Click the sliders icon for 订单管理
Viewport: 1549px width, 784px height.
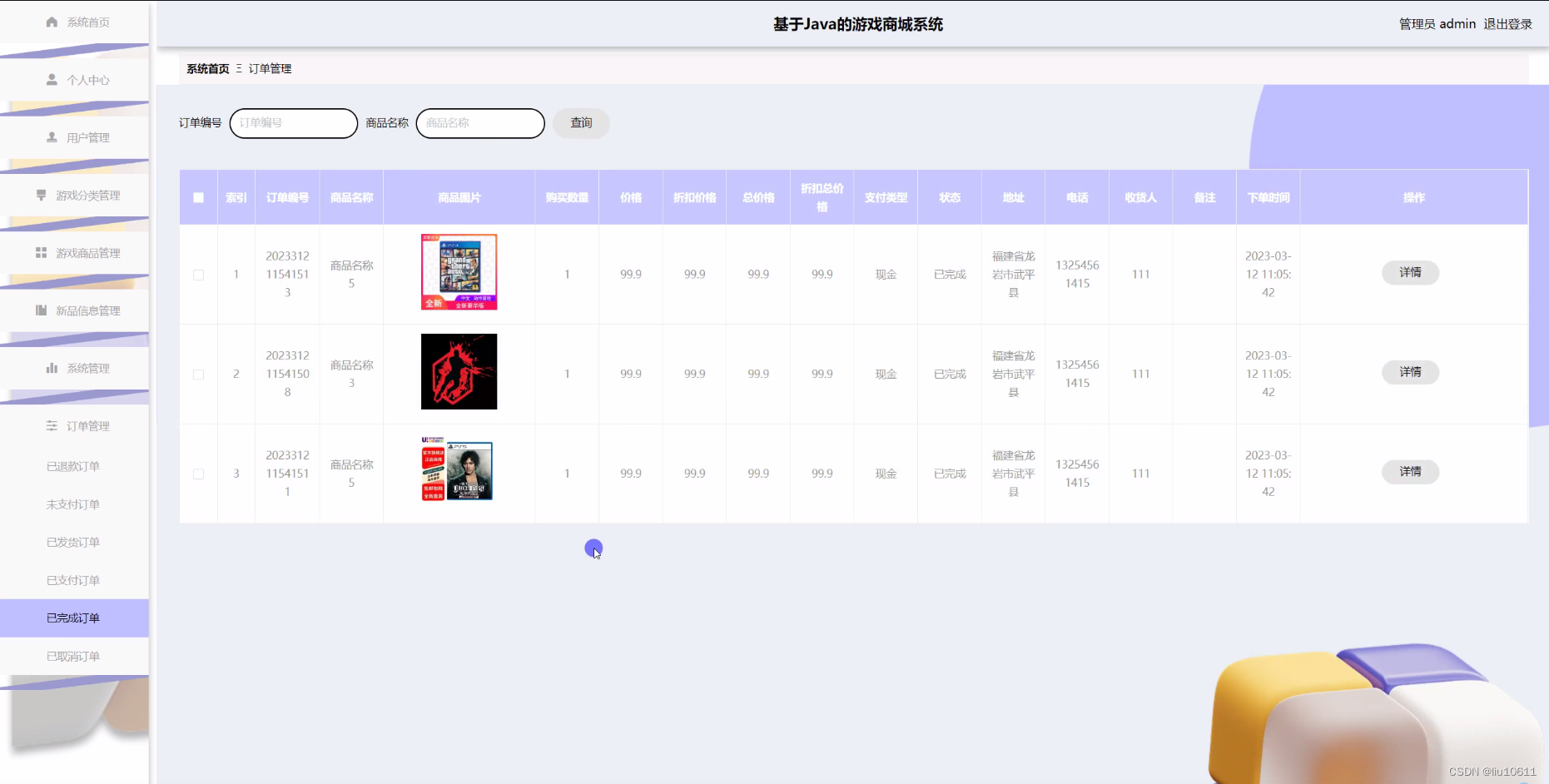[x=52, y=425]
